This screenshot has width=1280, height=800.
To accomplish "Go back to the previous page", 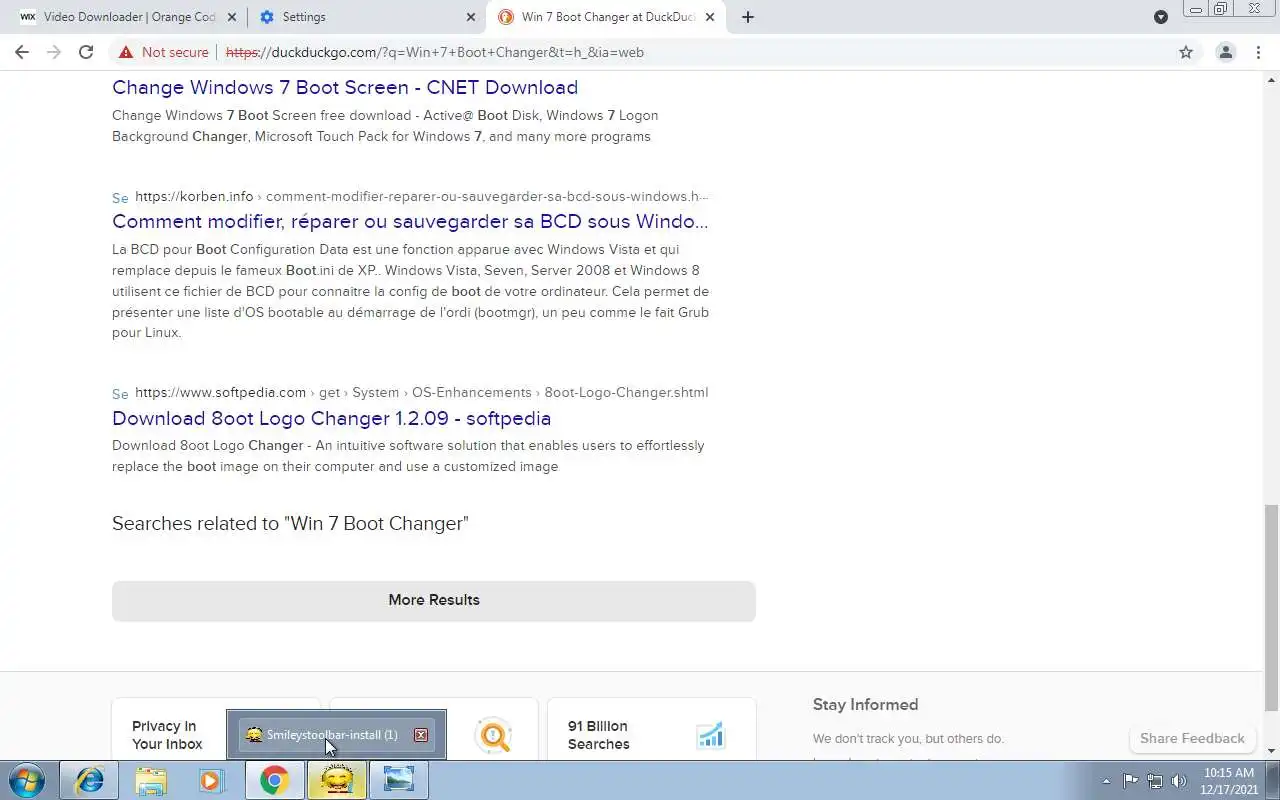I will pyautogui.click(x=22, y=52).
